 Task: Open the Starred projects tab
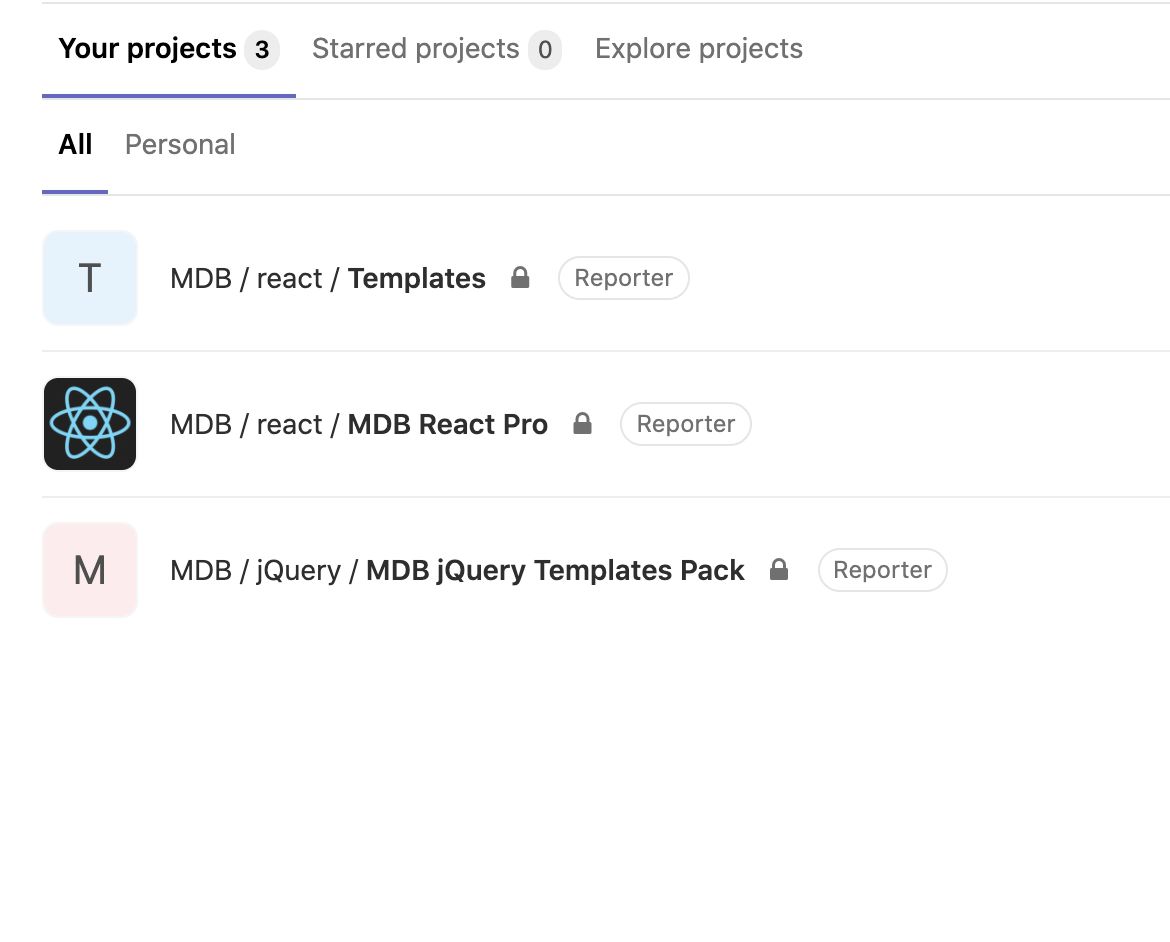click(x=437, y=49)
